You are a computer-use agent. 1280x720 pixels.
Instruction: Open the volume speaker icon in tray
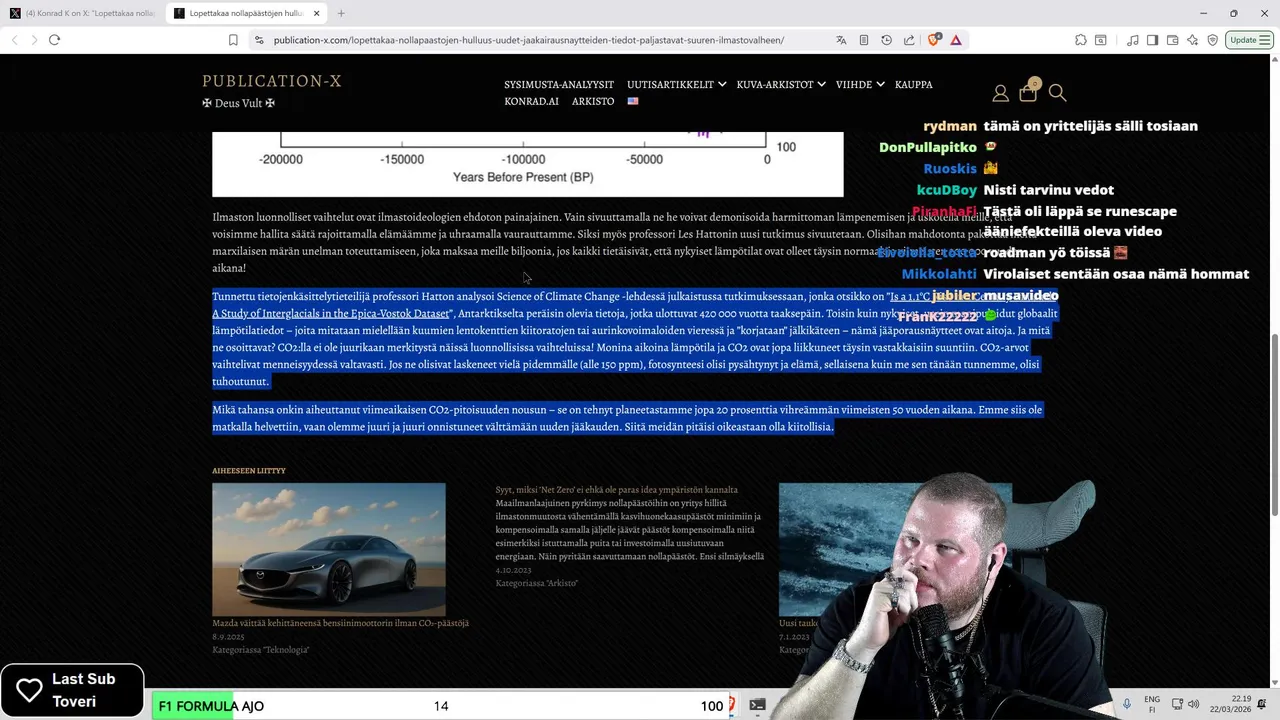point(1194,705)
